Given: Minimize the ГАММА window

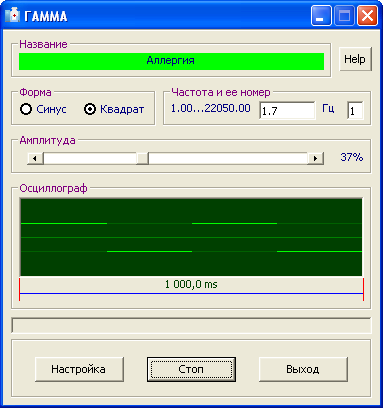Looking at the screenshot, I should [x=321, y=16].
